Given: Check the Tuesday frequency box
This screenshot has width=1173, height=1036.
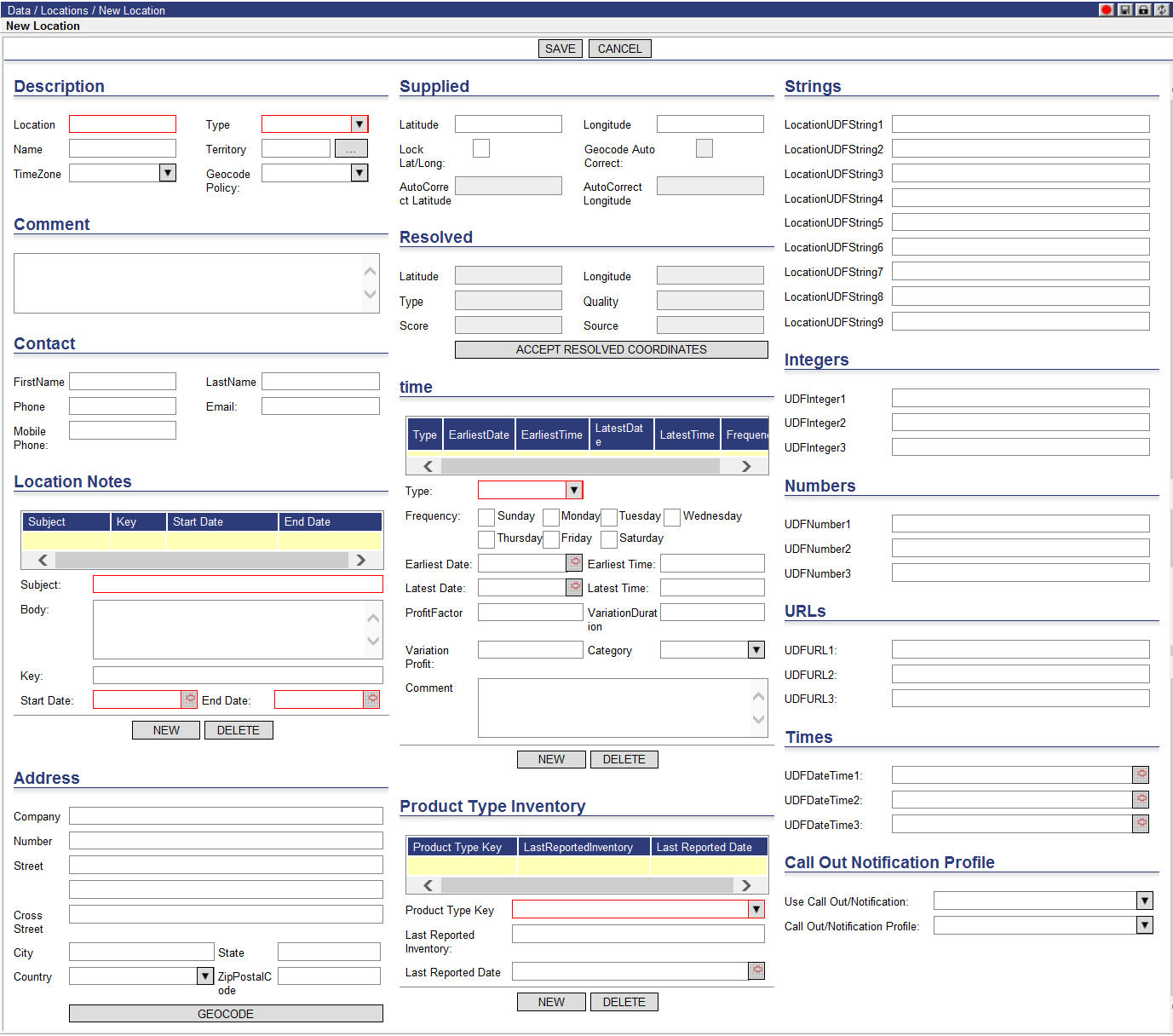Looking at the screenshot, I should coord(608,517).
